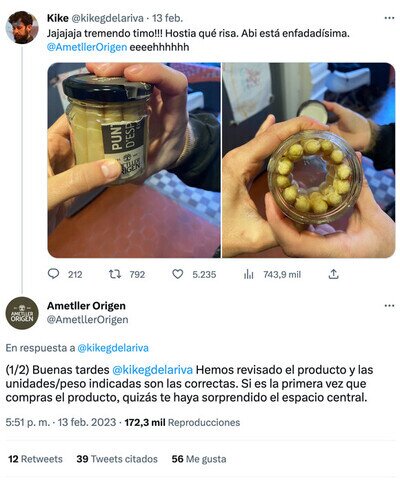View the 56 Me gusta list
400x481 pixels.
pyautogui.click(x=199, y=459)
